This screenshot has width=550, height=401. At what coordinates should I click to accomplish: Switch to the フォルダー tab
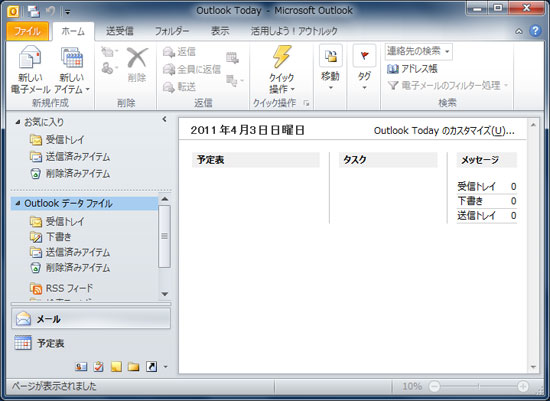click(172, 31)
